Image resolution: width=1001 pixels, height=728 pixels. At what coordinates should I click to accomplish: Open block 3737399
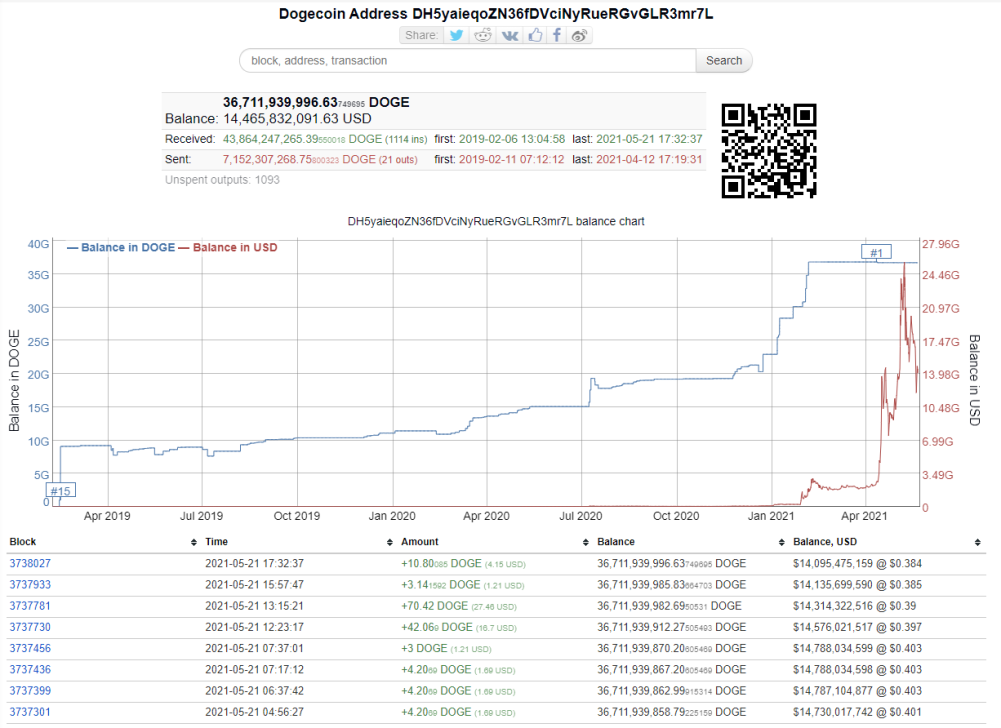tap(30, 690)
